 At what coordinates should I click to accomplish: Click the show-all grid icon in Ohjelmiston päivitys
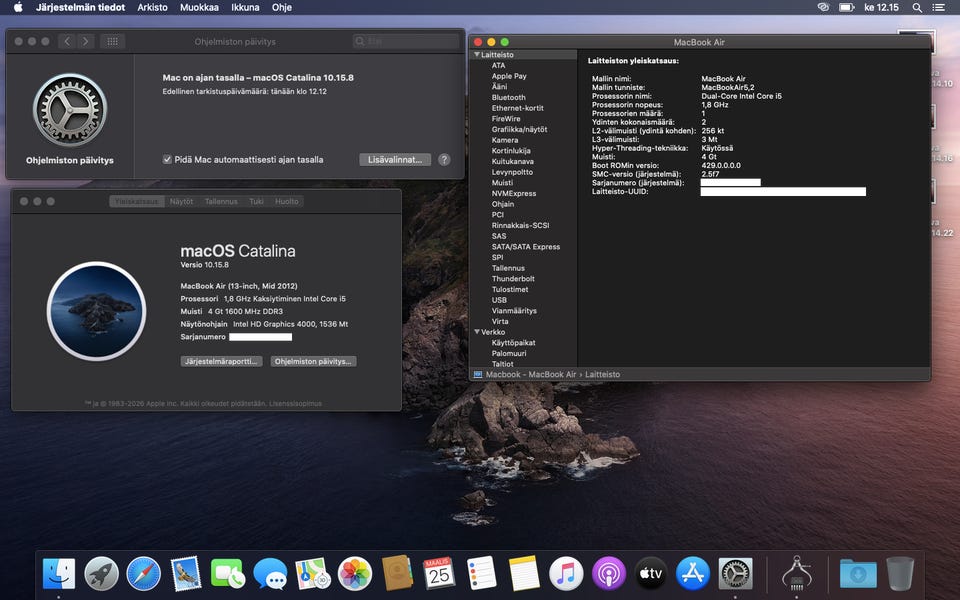[112, 41]
